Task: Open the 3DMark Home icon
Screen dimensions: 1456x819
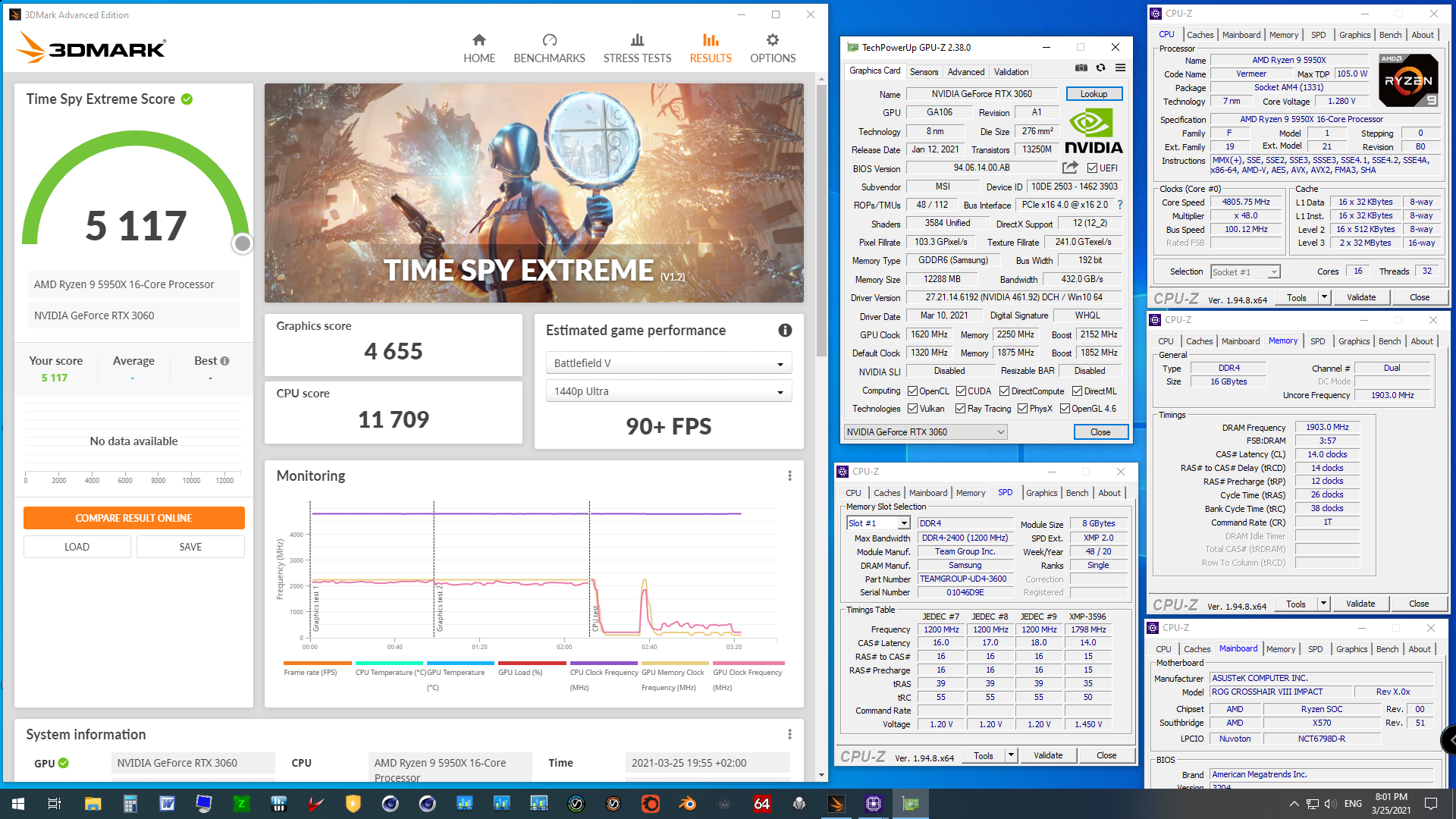Action: click(479, 40)
